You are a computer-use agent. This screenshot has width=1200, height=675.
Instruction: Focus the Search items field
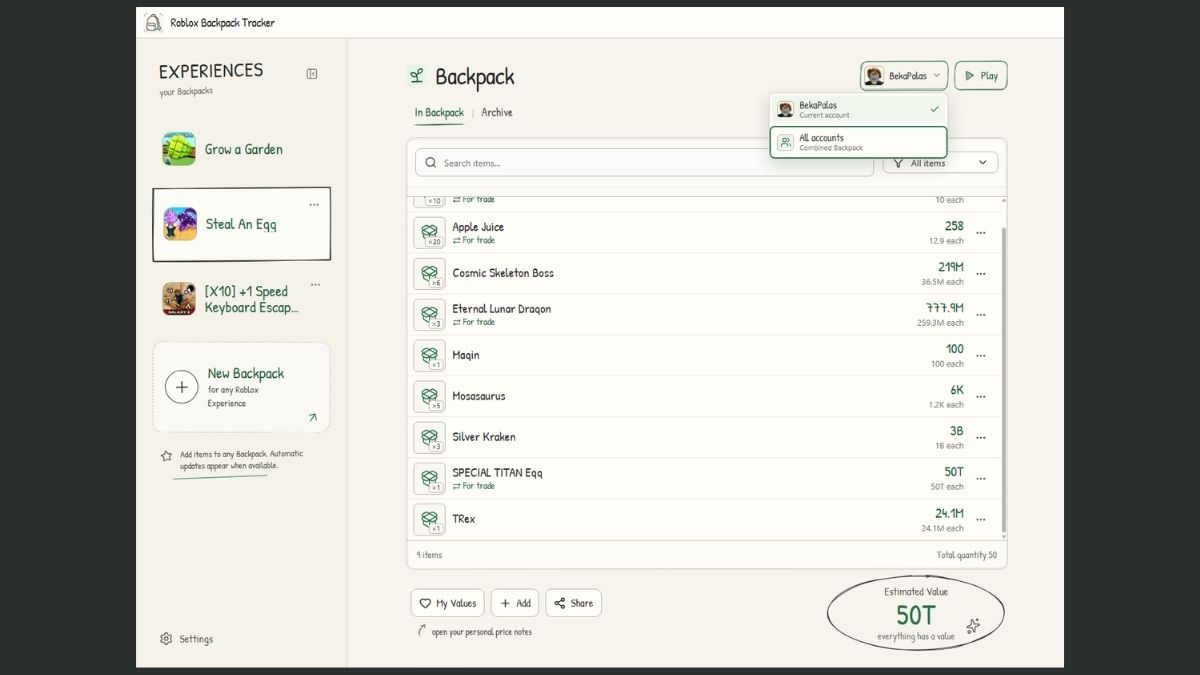pyautogui.click(x=644, y=163)
